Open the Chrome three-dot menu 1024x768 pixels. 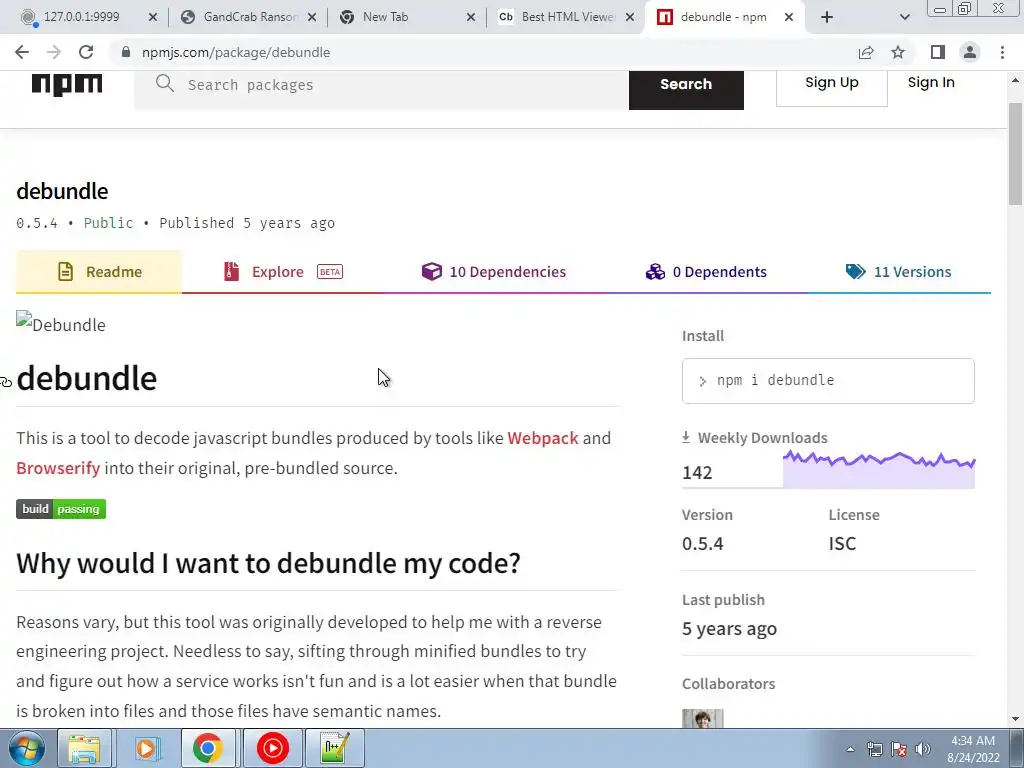[1002, 52]
